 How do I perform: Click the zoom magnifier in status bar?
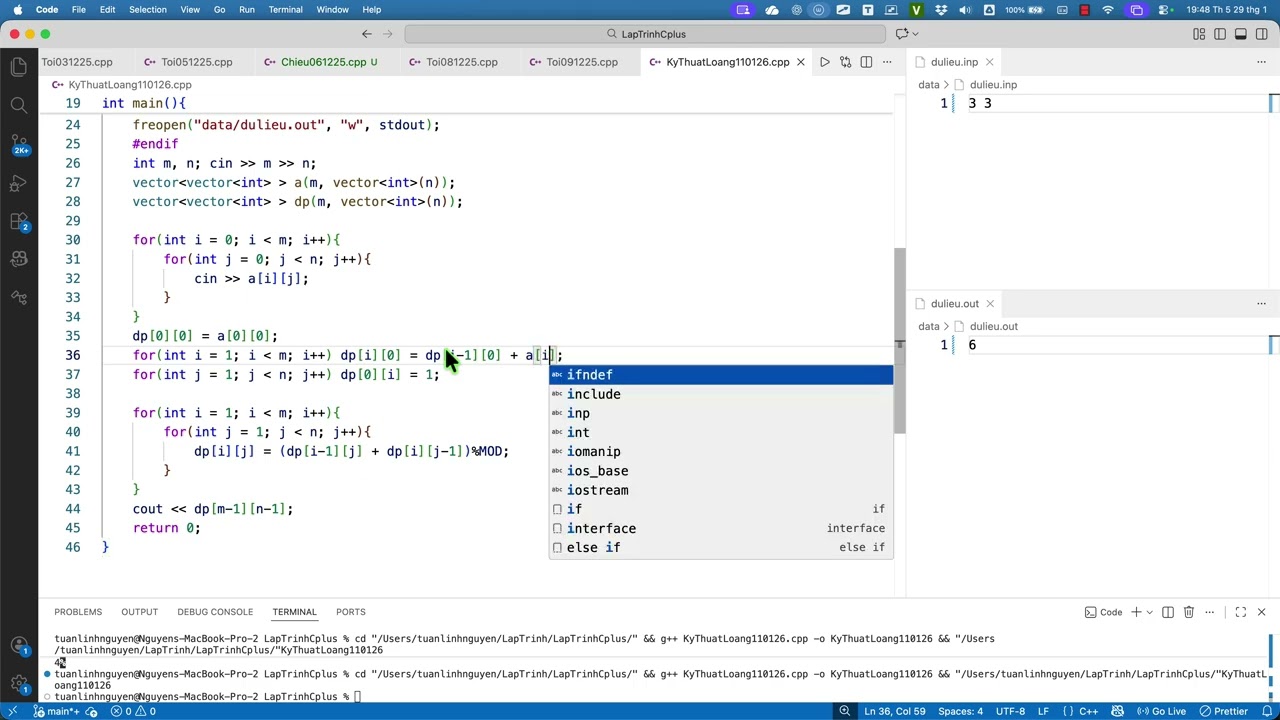(845, 711)
